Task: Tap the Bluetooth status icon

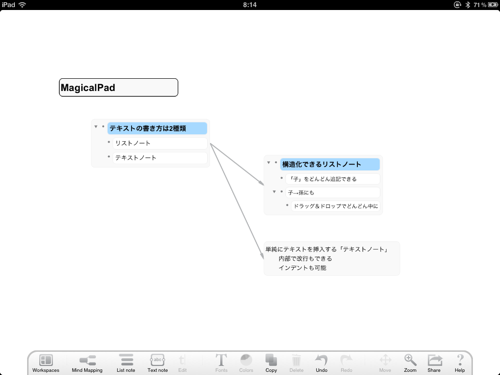Action: coord(467,5)
